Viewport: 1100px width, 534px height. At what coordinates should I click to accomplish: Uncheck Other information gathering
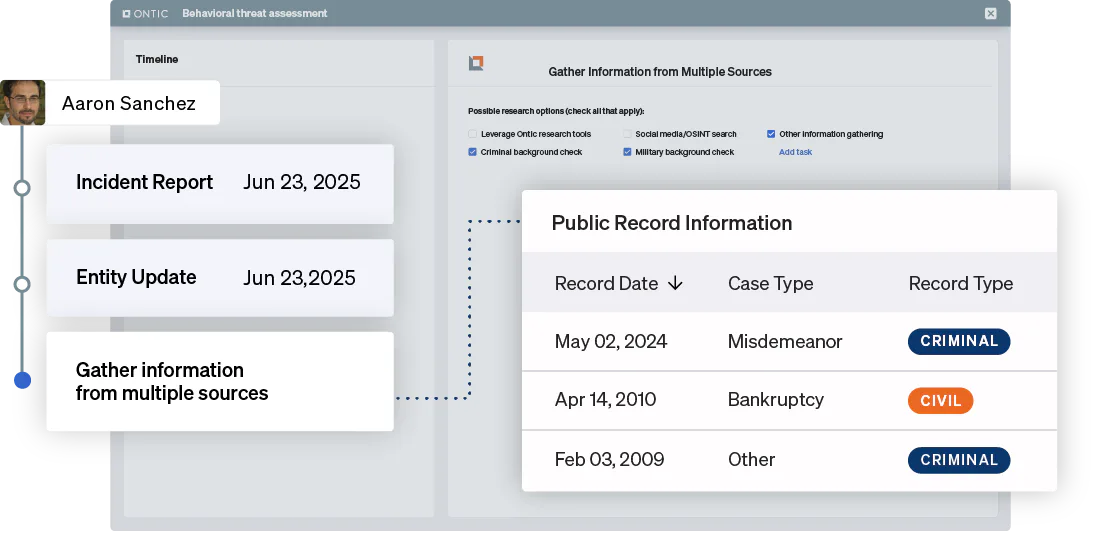coord(771,134)
